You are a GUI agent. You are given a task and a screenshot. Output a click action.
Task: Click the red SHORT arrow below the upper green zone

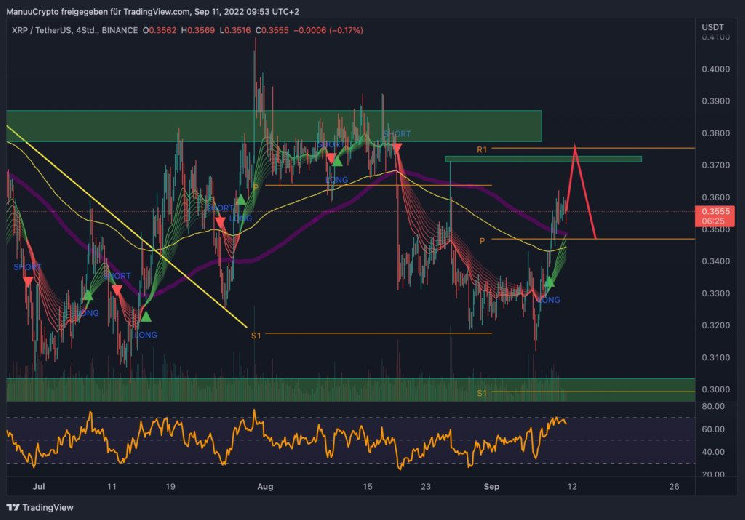(397, 148)
